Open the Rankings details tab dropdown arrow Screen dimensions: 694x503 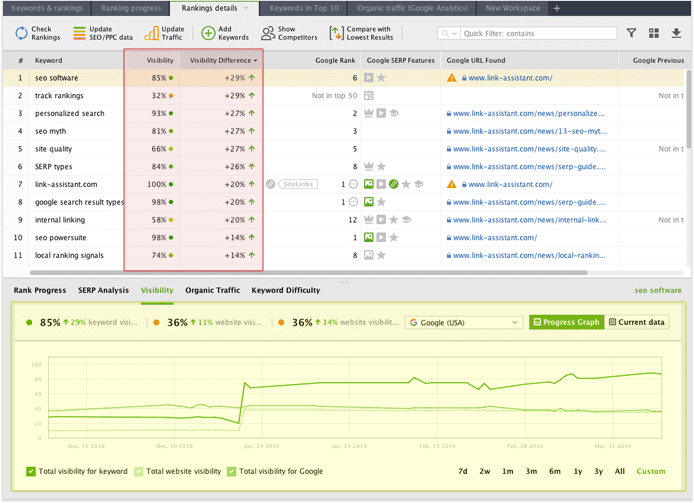(x=246, y=8)
